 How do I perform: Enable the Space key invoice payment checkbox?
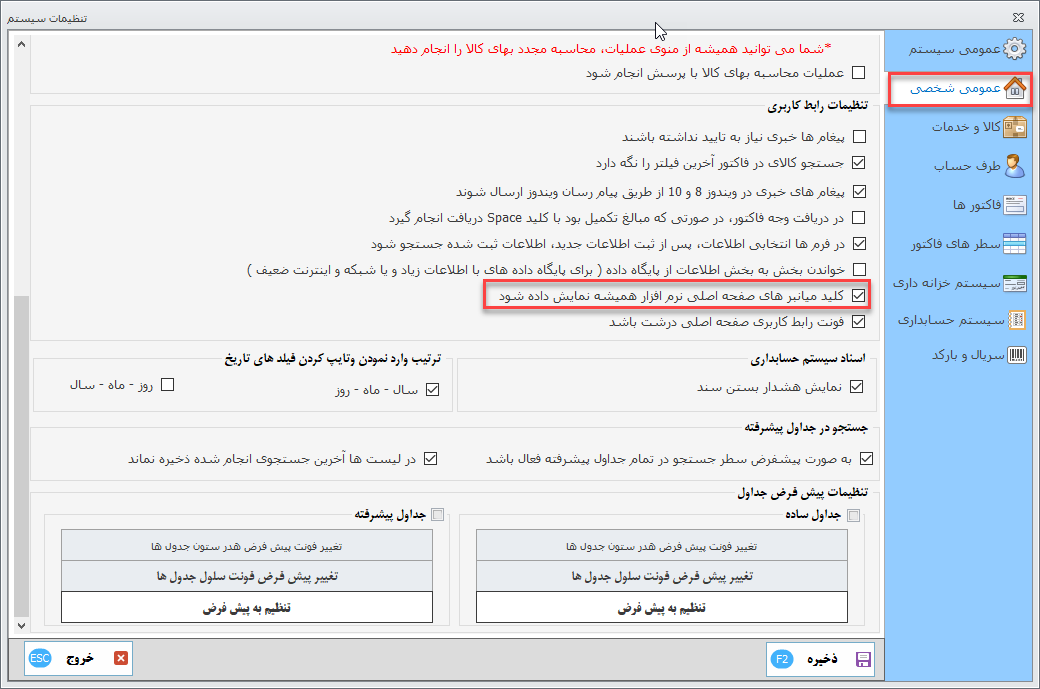pos(858,218)
